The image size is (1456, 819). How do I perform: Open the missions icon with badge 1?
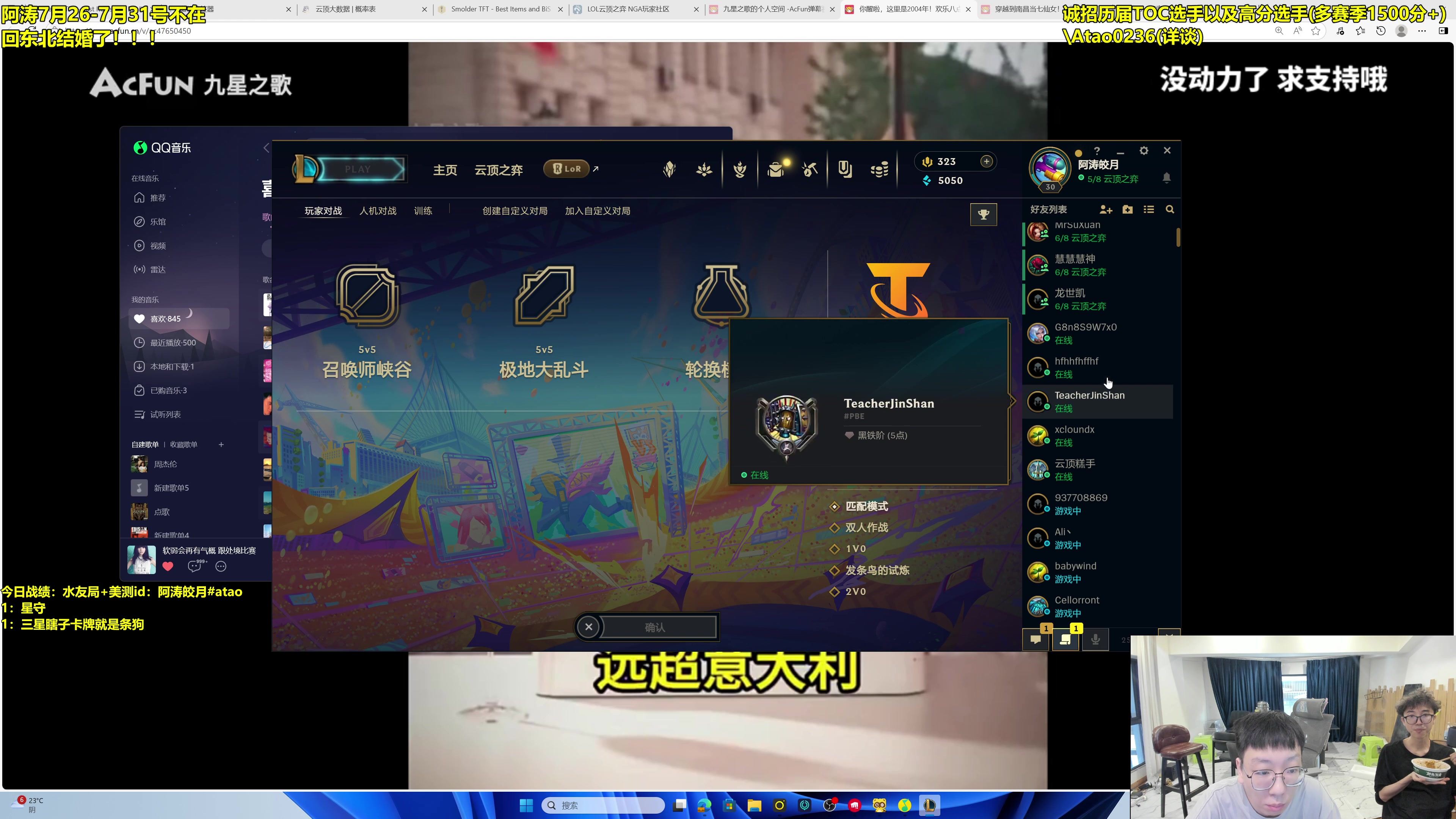click(1066, 639)
